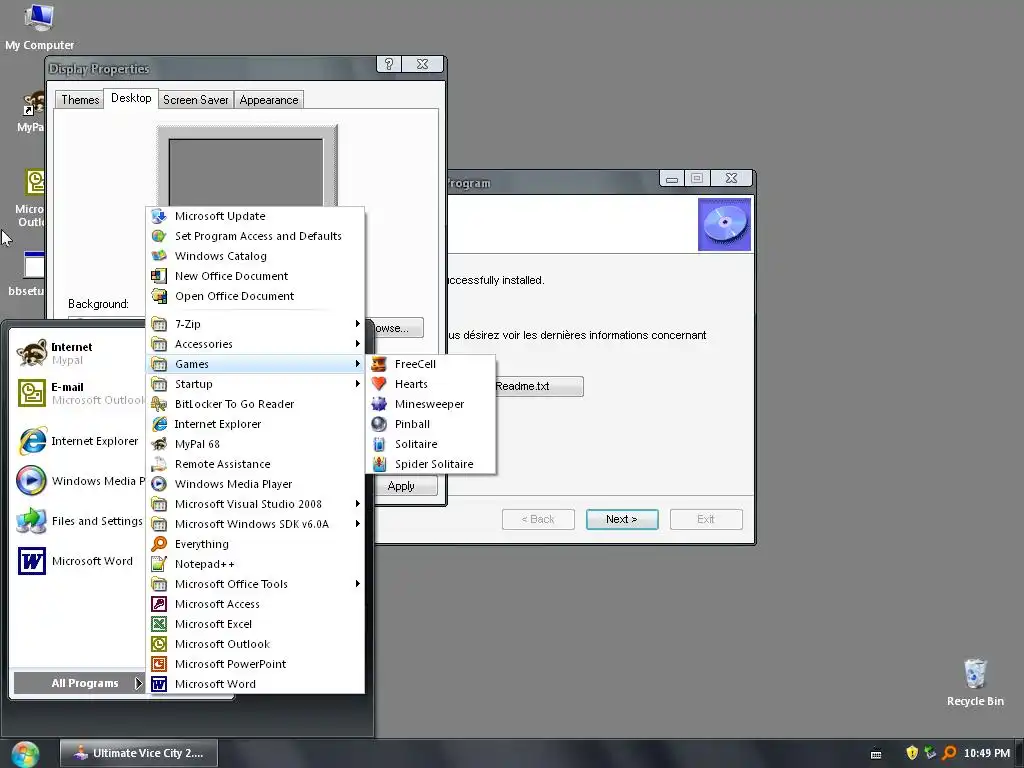The image size is (1024, 768).
Task: Click the disc image in the installer window
Action: pyautogui.click(x=724, y=225)
